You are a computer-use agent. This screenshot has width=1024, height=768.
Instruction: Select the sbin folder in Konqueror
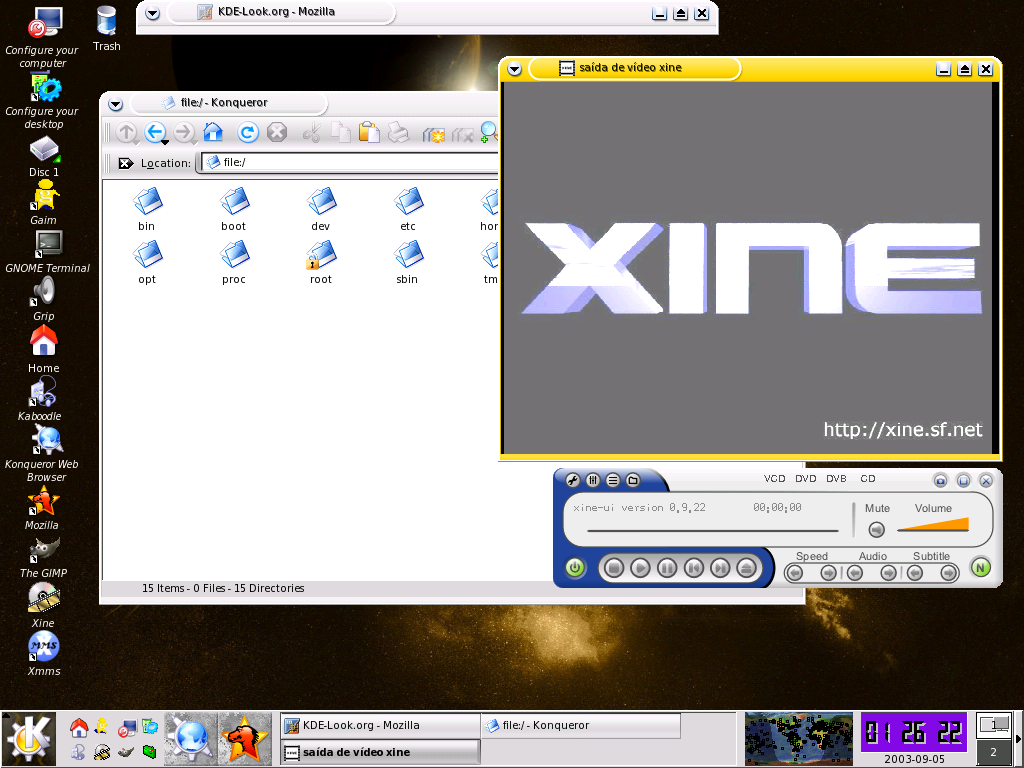[x=408, y=262]
